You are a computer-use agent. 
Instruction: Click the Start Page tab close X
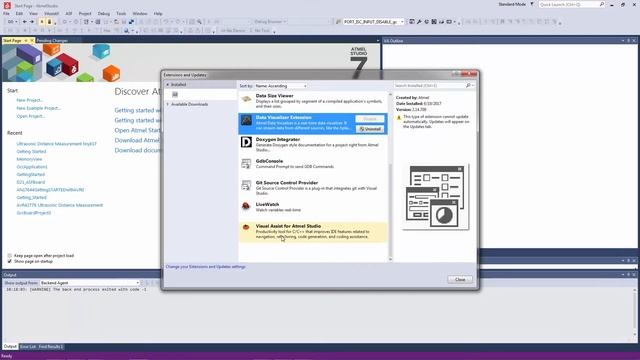[32, 41]
